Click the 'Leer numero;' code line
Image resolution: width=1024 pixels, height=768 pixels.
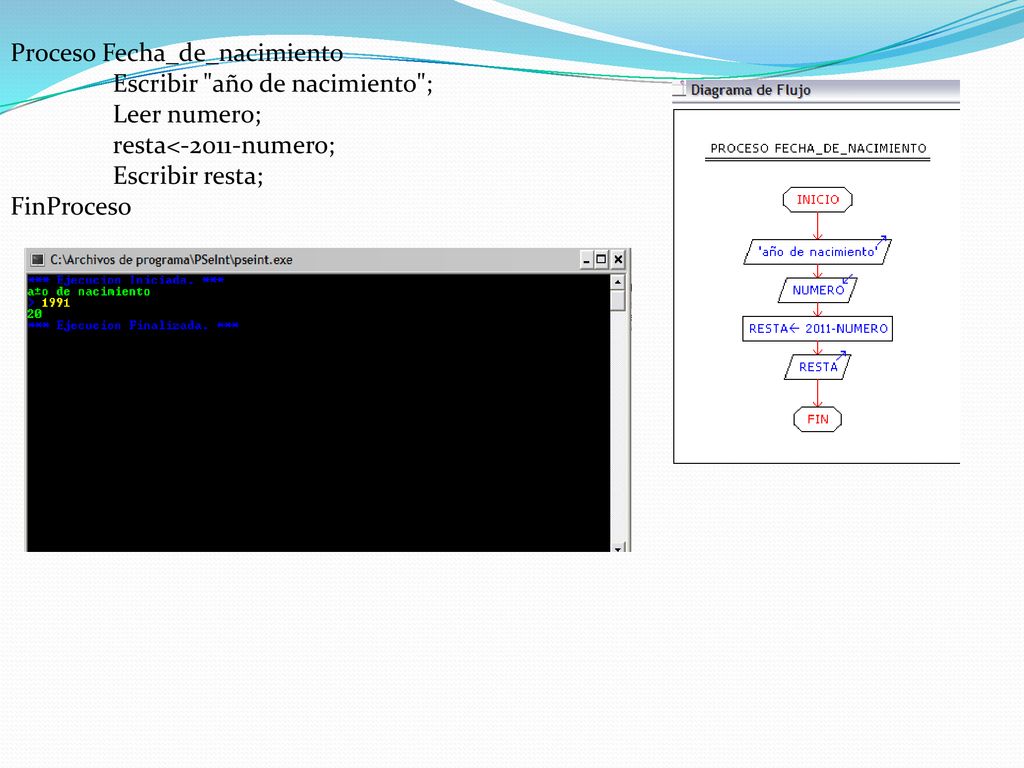click(x=187, y=114)
